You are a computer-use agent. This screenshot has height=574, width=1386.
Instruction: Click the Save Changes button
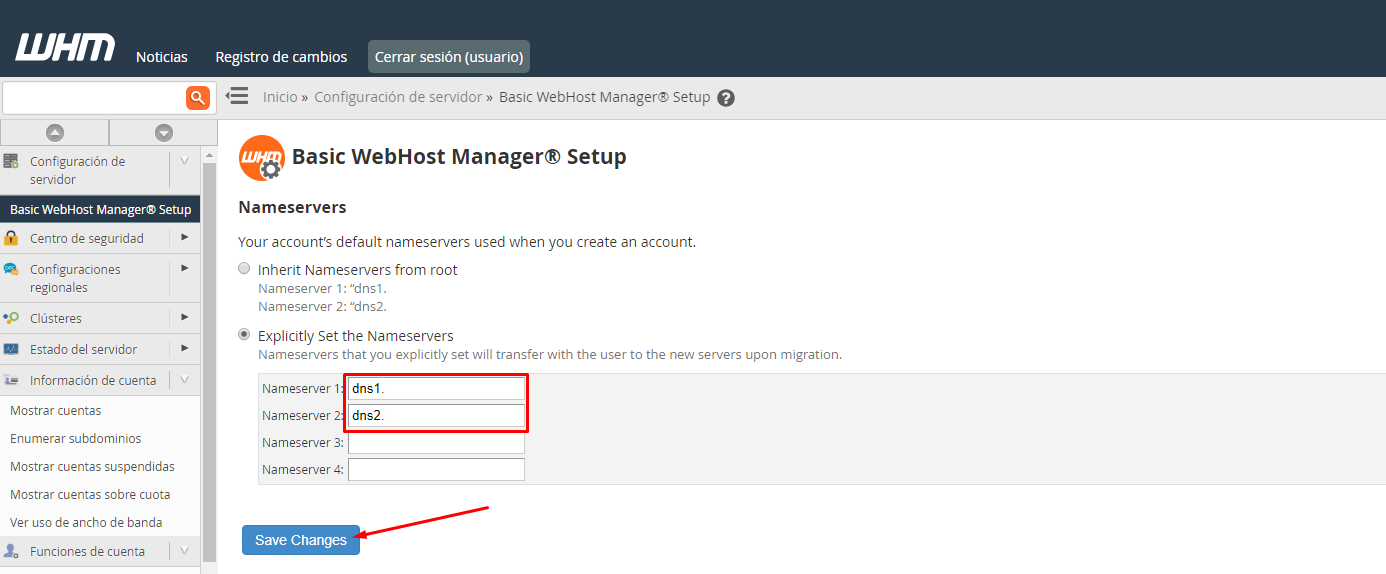tap(301, 540)
